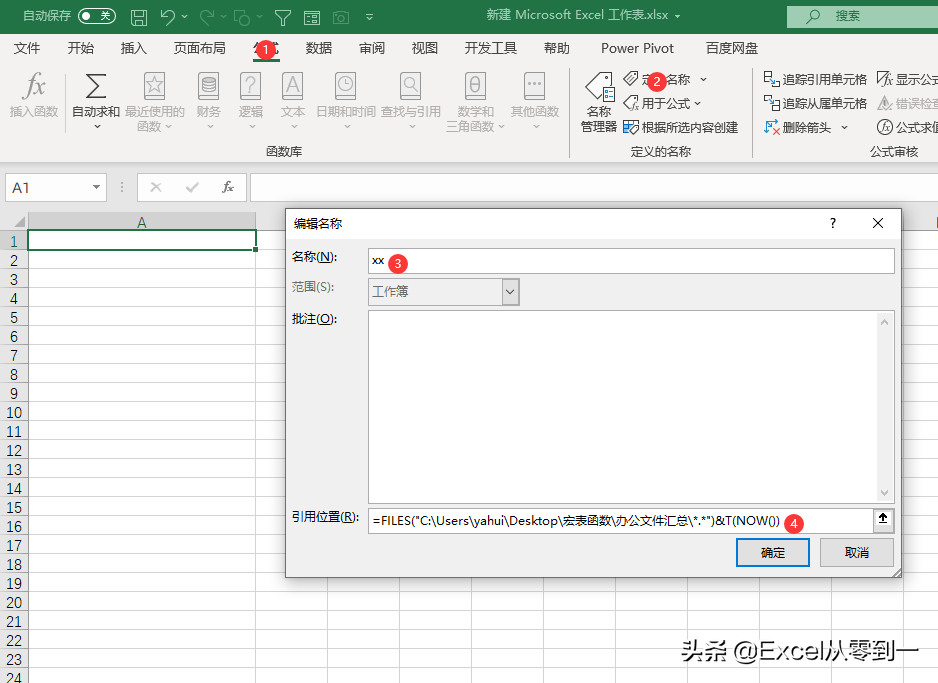Open the Undo history dropdown arrow
The image size is (938, 683).
pyautogui.click(x=185, y=17)
